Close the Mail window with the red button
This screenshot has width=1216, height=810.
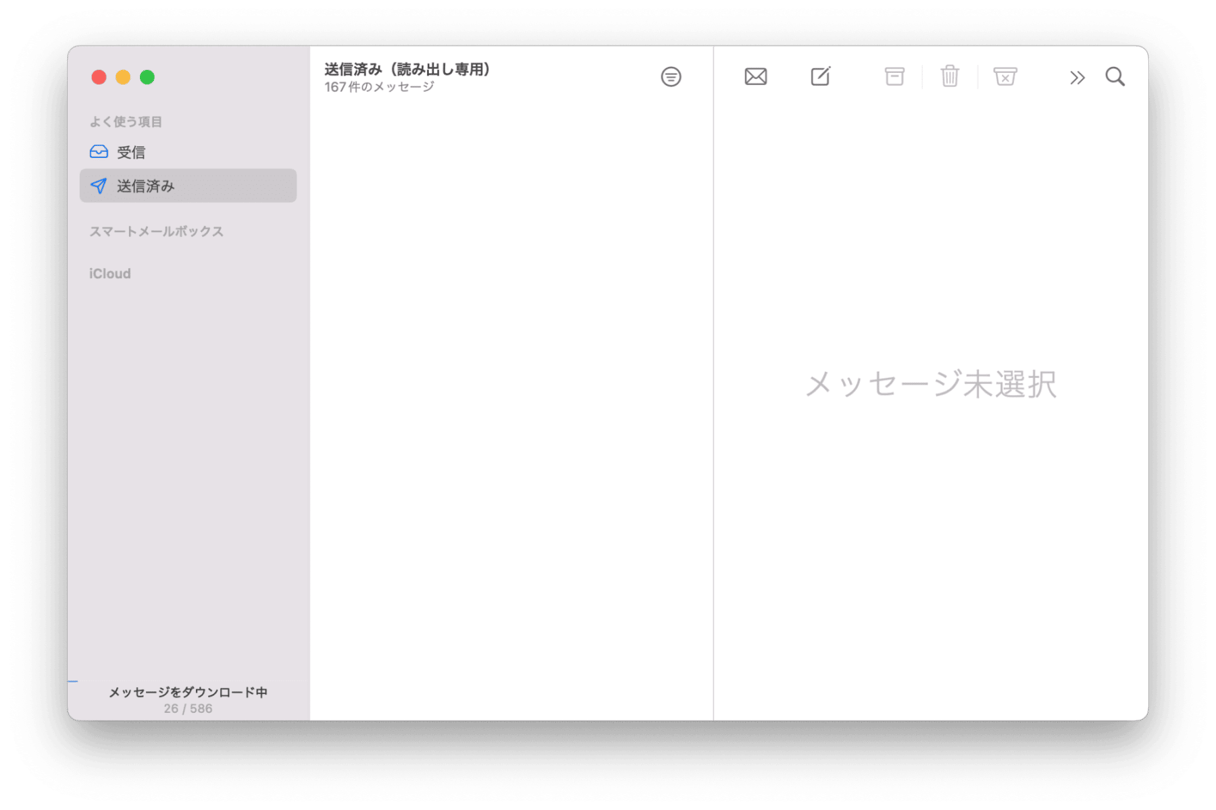(x=99, y=78)
